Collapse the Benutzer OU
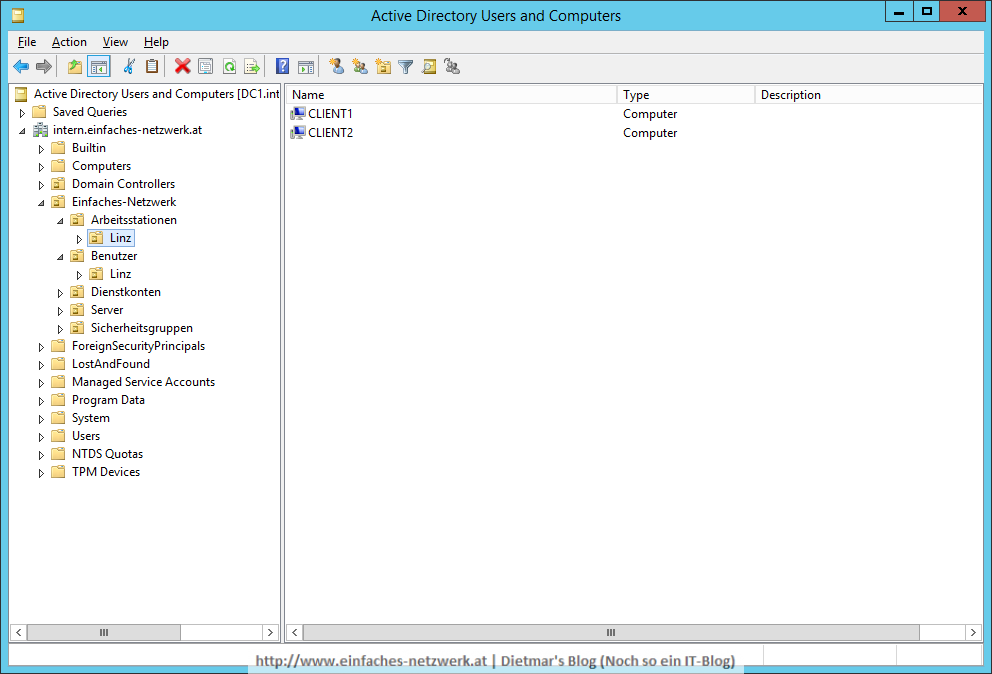 pos(60,257)
